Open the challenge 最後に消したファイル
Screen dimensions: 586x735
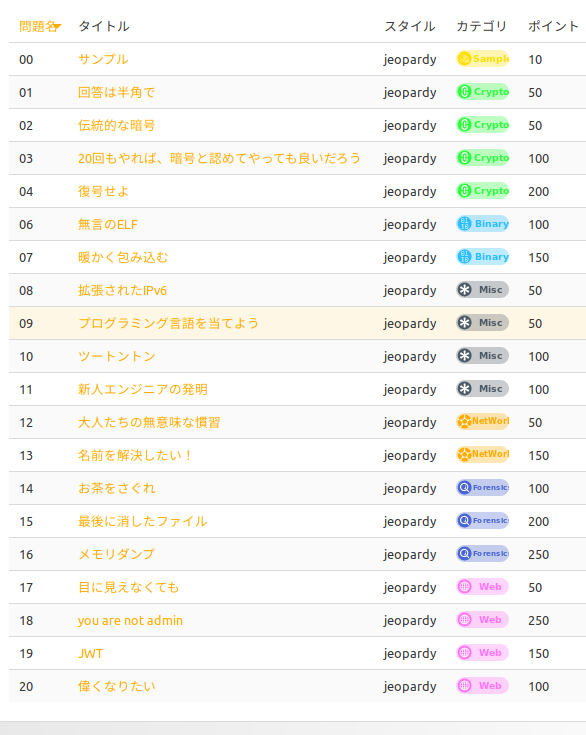point(143,521)
